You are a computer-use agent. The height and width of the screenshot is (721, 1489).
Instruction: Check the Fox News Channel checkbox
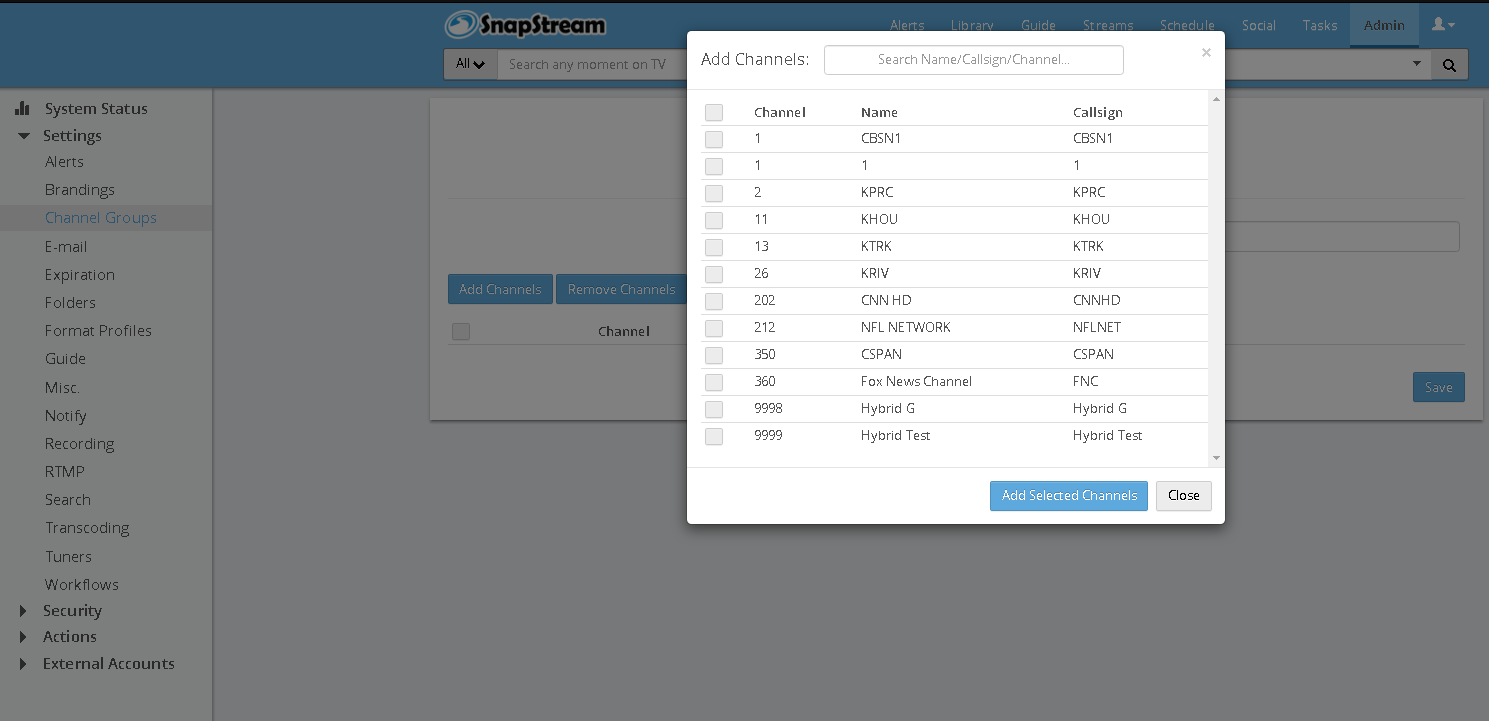(x=714, y=382)
